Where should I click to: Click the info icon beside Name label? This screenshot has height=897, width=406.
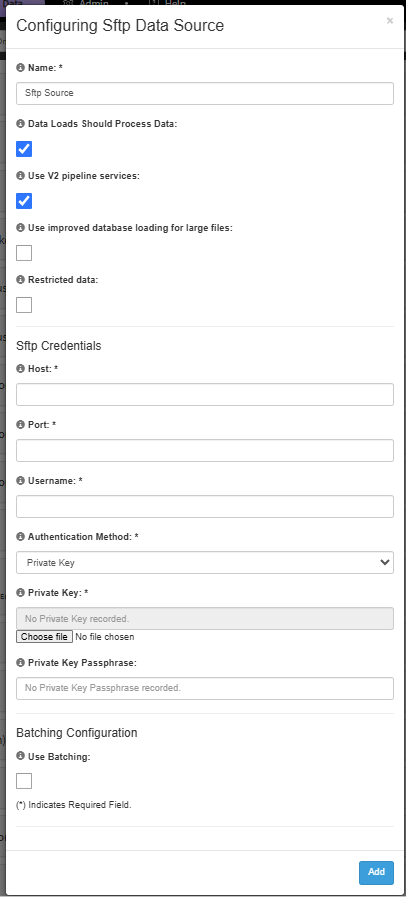pyautogui.click(x=21, y=68)
